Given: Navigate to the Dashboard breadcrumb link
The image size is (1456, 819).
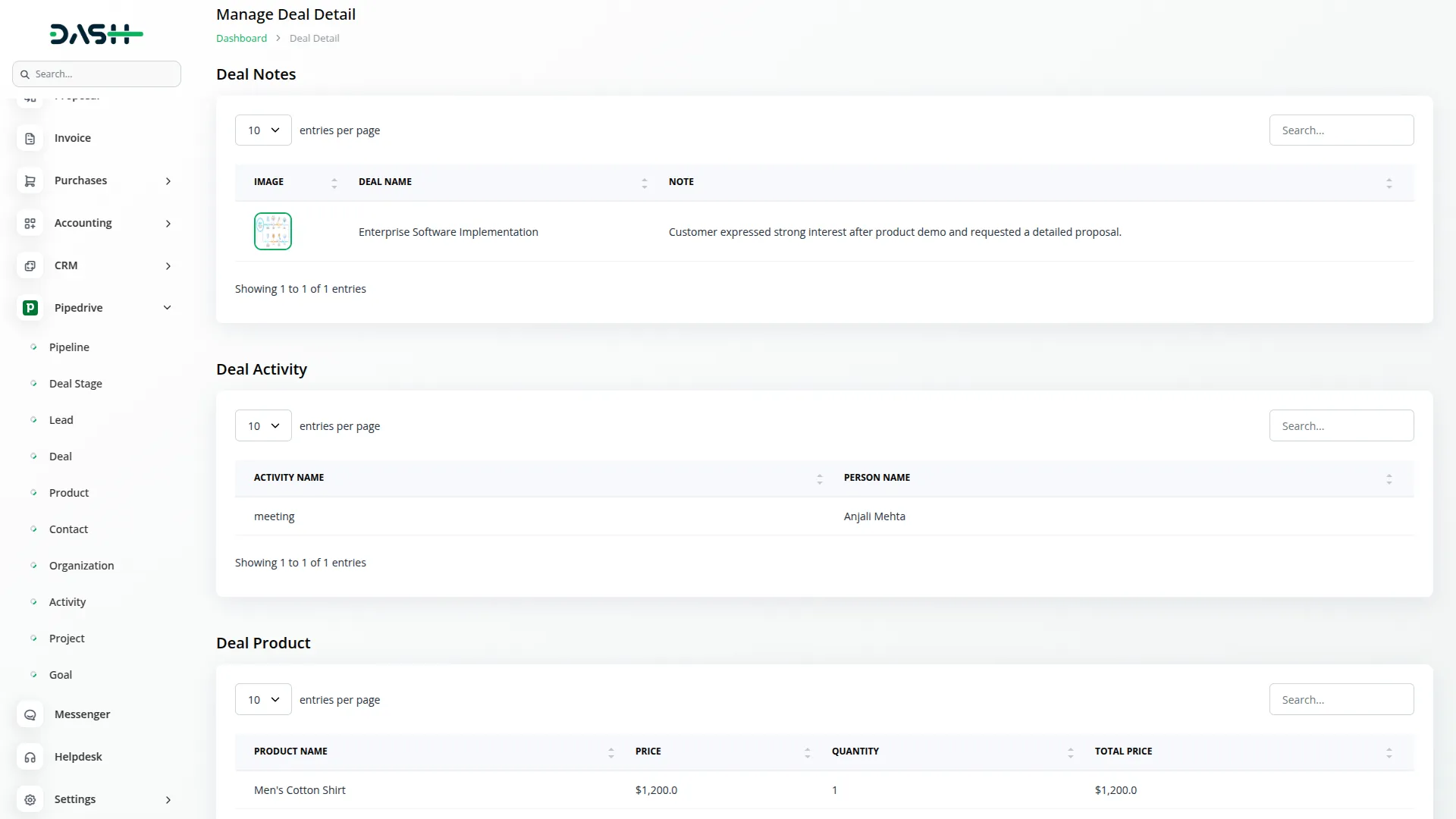Looking at the screenshot, I should 241,39.
